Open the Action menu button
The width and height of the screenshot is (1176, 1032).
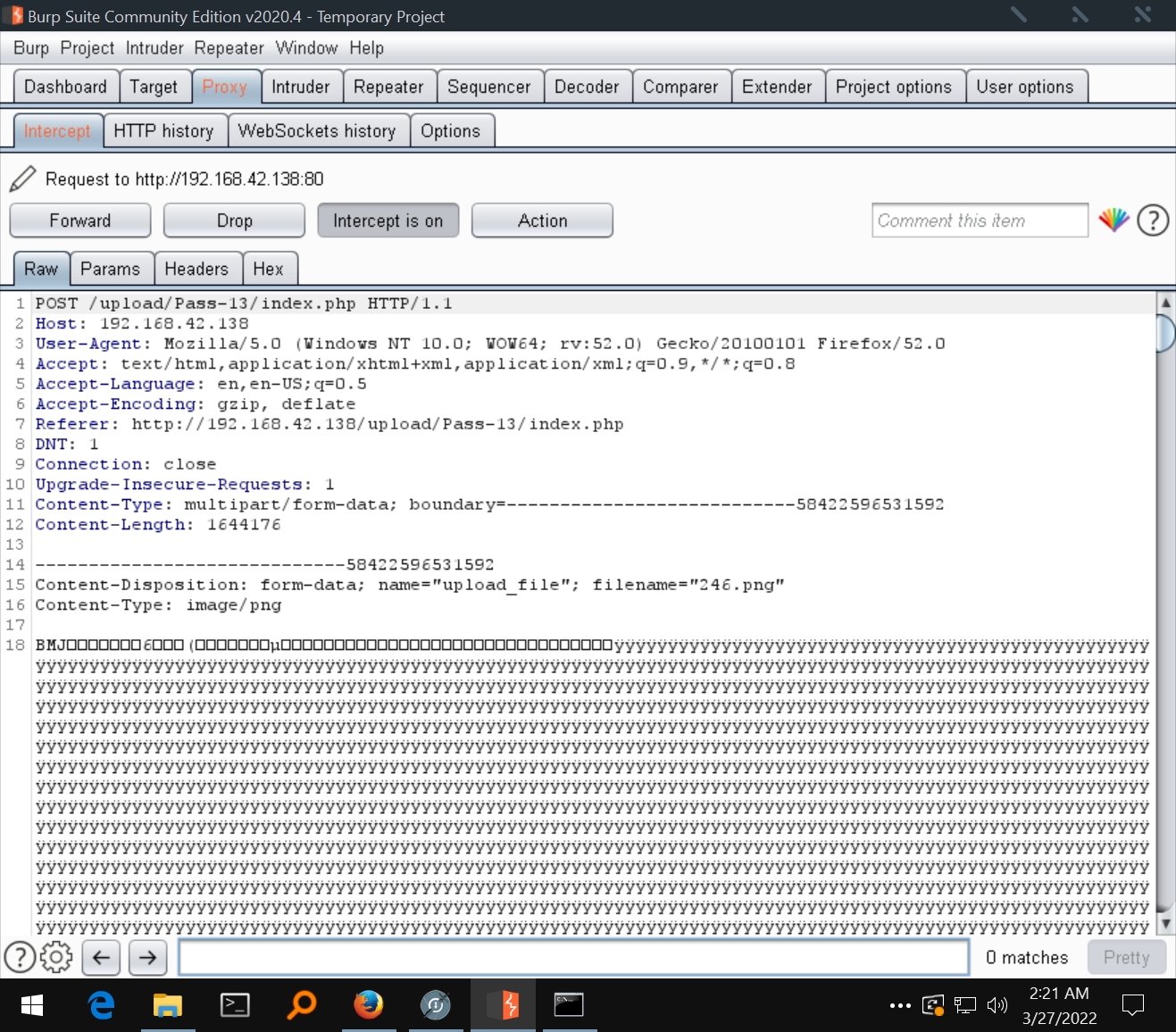pos(542,221)
